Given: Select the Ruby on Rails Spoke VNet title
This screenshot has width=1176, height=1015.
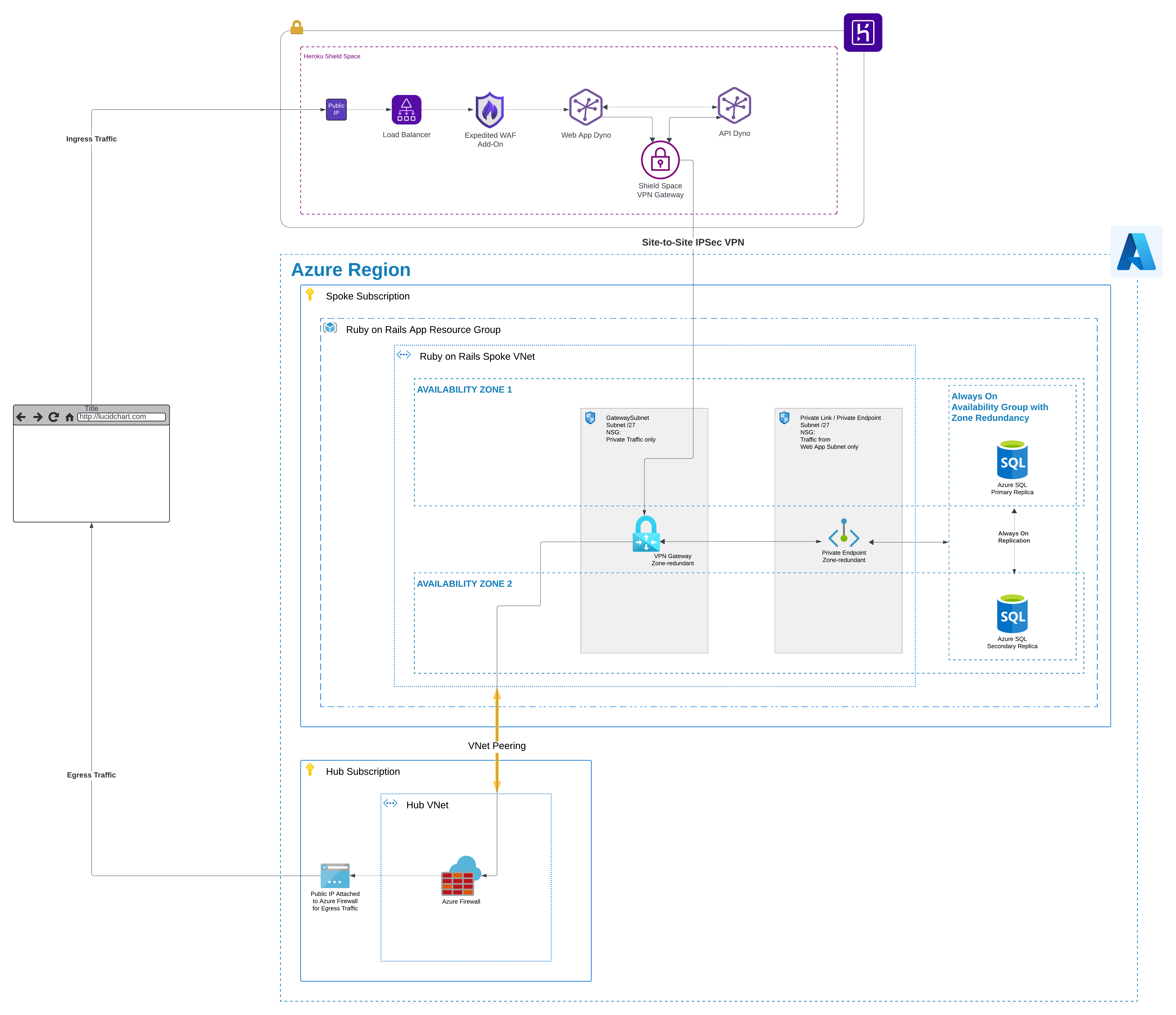Looking at the screenshot, I should pos(477,357).
